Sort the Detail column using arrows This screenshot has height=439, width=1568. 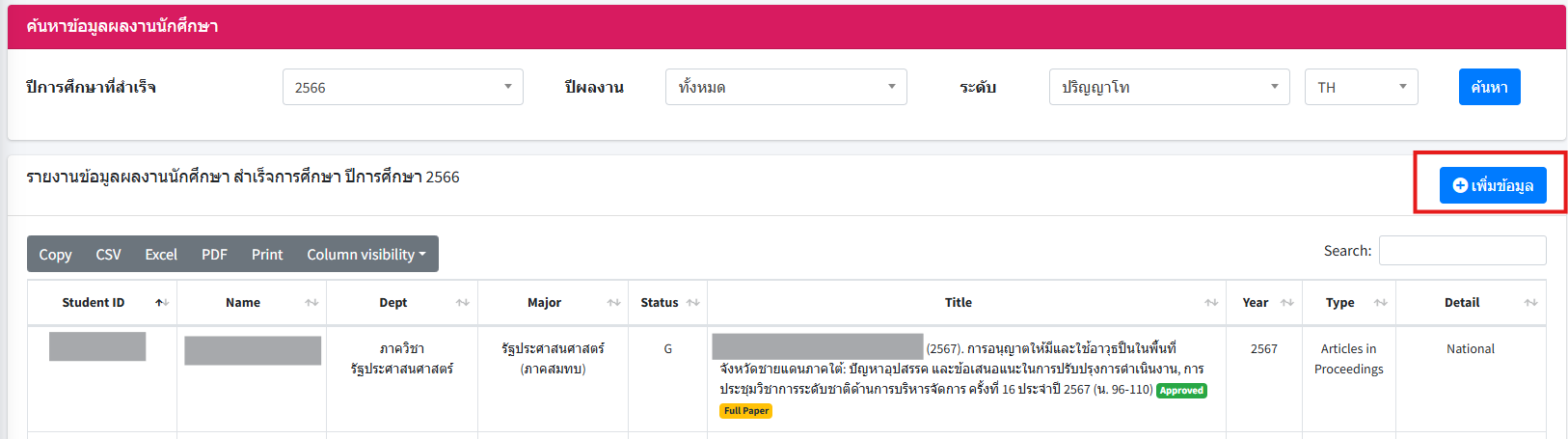(x=1530, y=303)
